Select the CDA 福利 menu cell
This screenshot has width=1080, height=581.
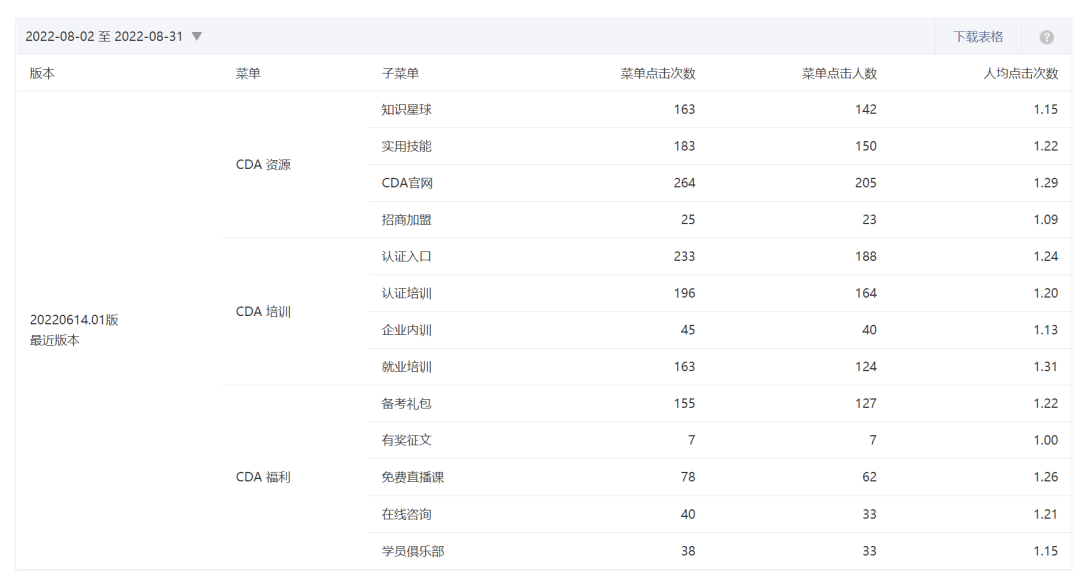(263, 477)
